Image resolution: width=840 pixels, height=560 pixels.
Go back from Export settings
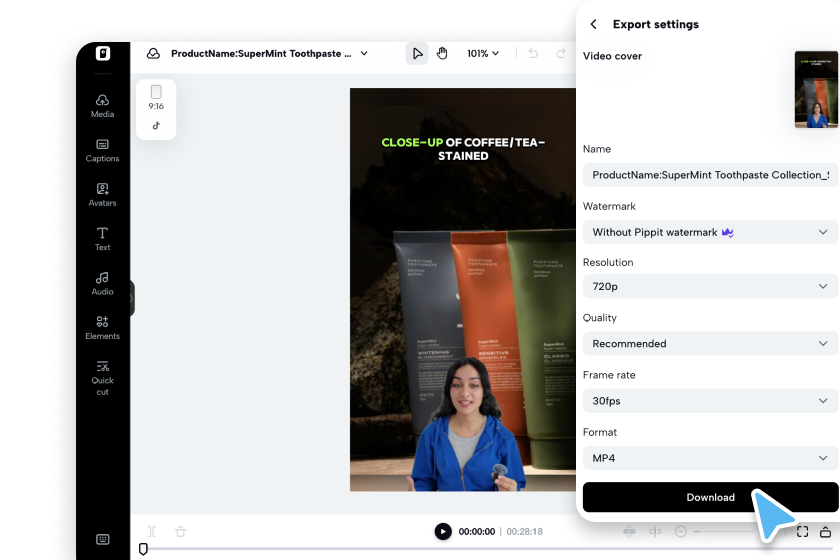click(594, 24)
